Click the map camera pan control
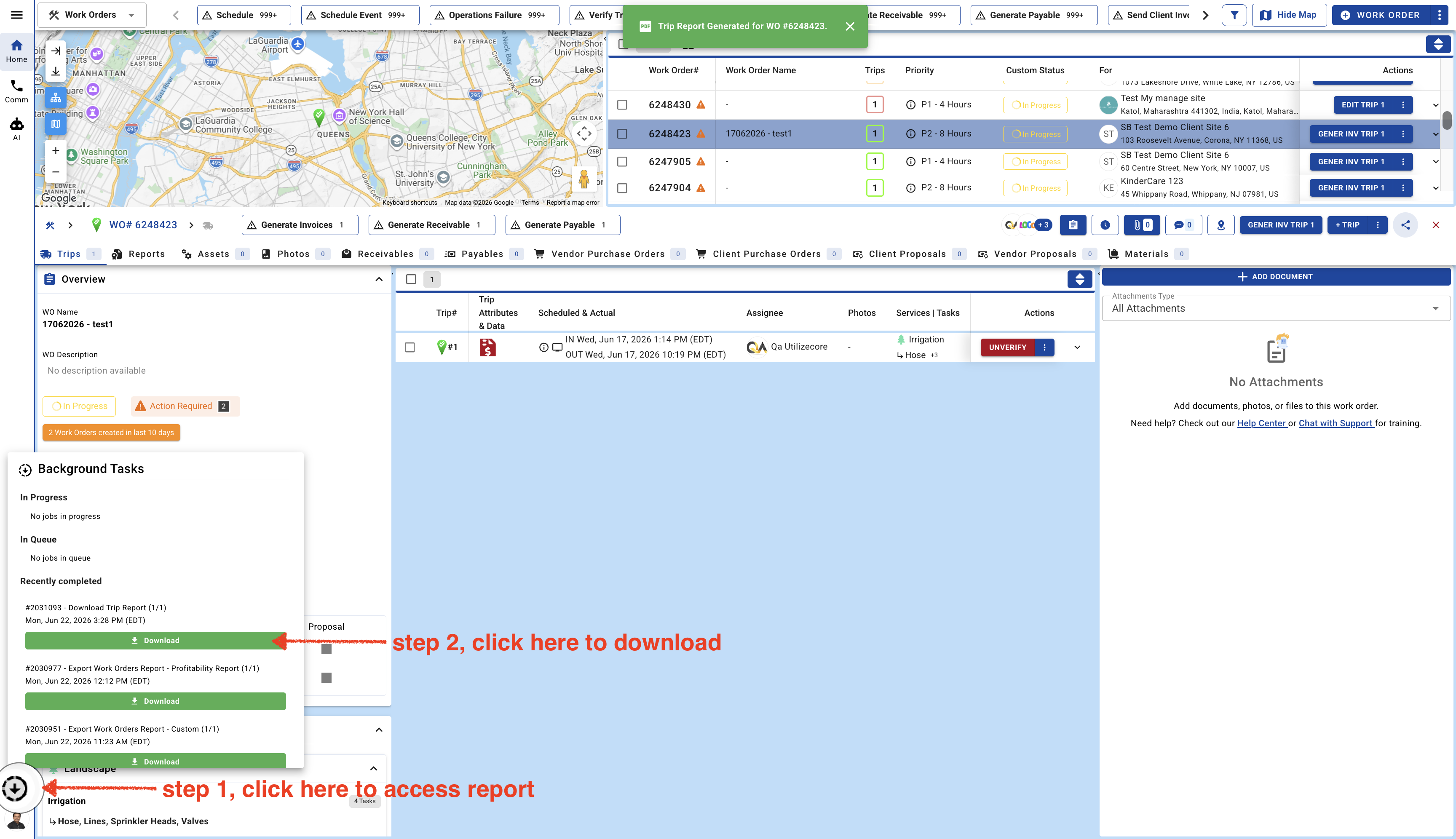The width and height of the screenshot is (1456, 839). [584, 134]
